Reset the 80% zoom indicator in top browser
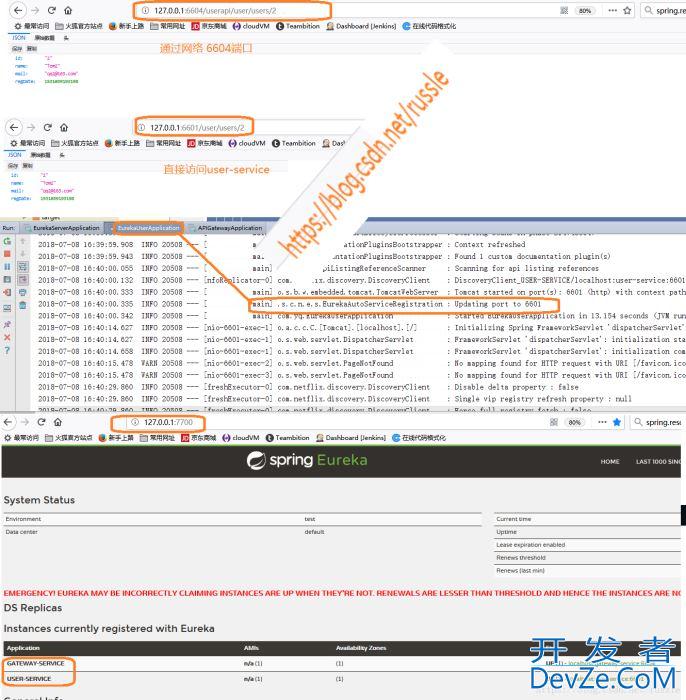Screen dimensions: 686x700 point(585,10)
